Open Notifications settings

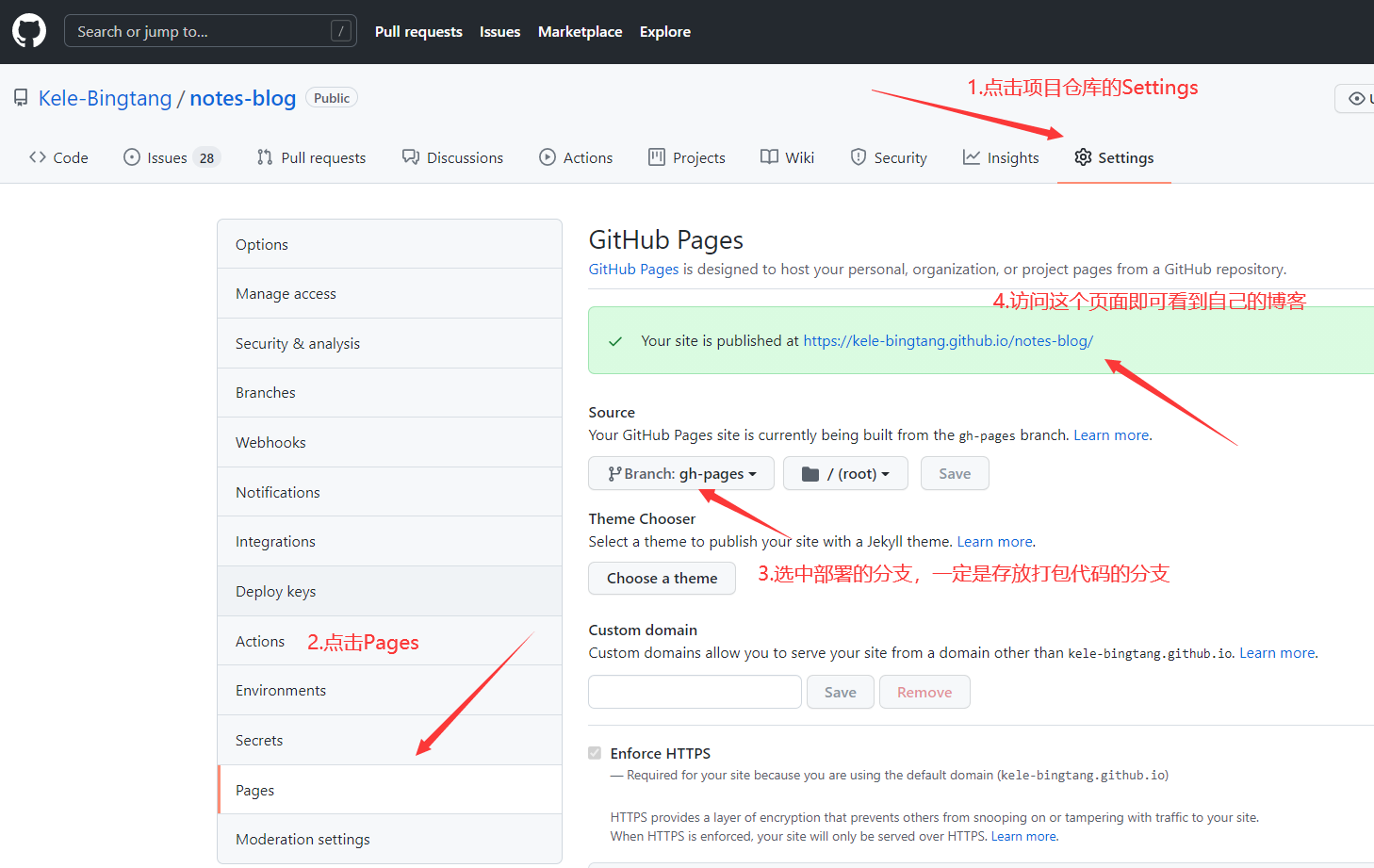(x=389, y=492)
